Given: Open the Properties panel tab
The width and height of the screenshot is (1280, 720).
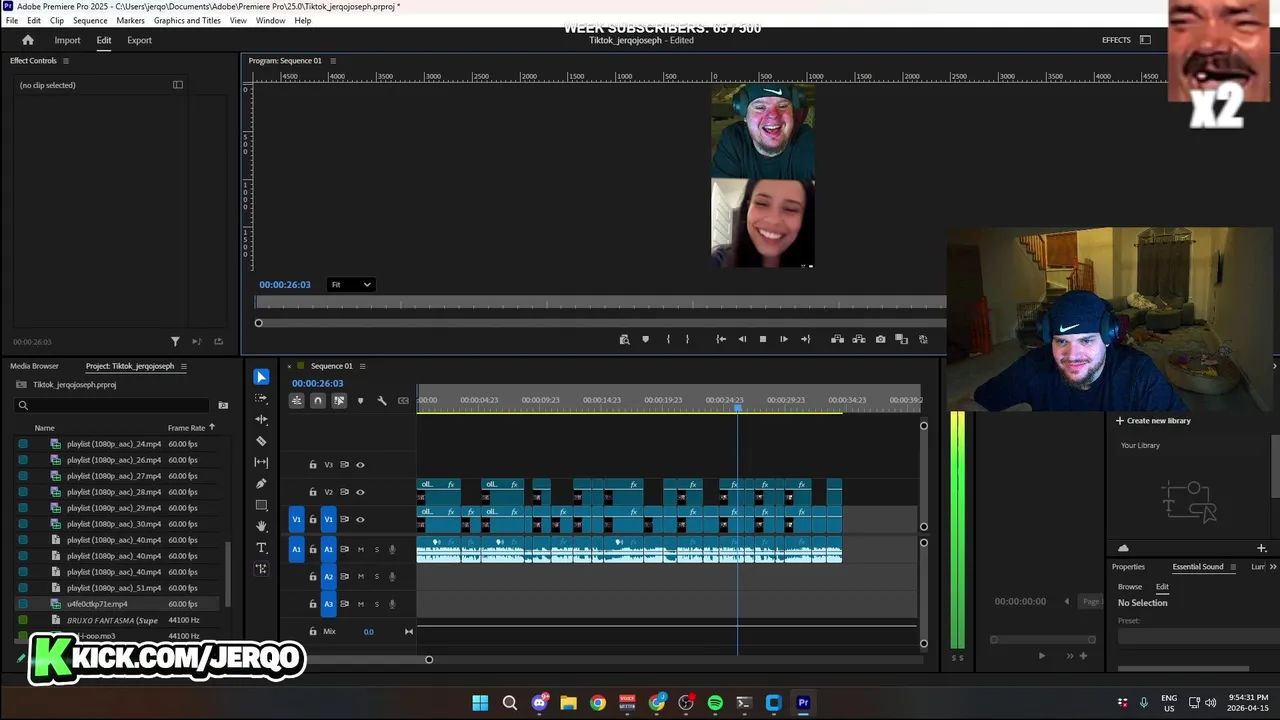Looking at the screenshot, I should (1128, 567).
